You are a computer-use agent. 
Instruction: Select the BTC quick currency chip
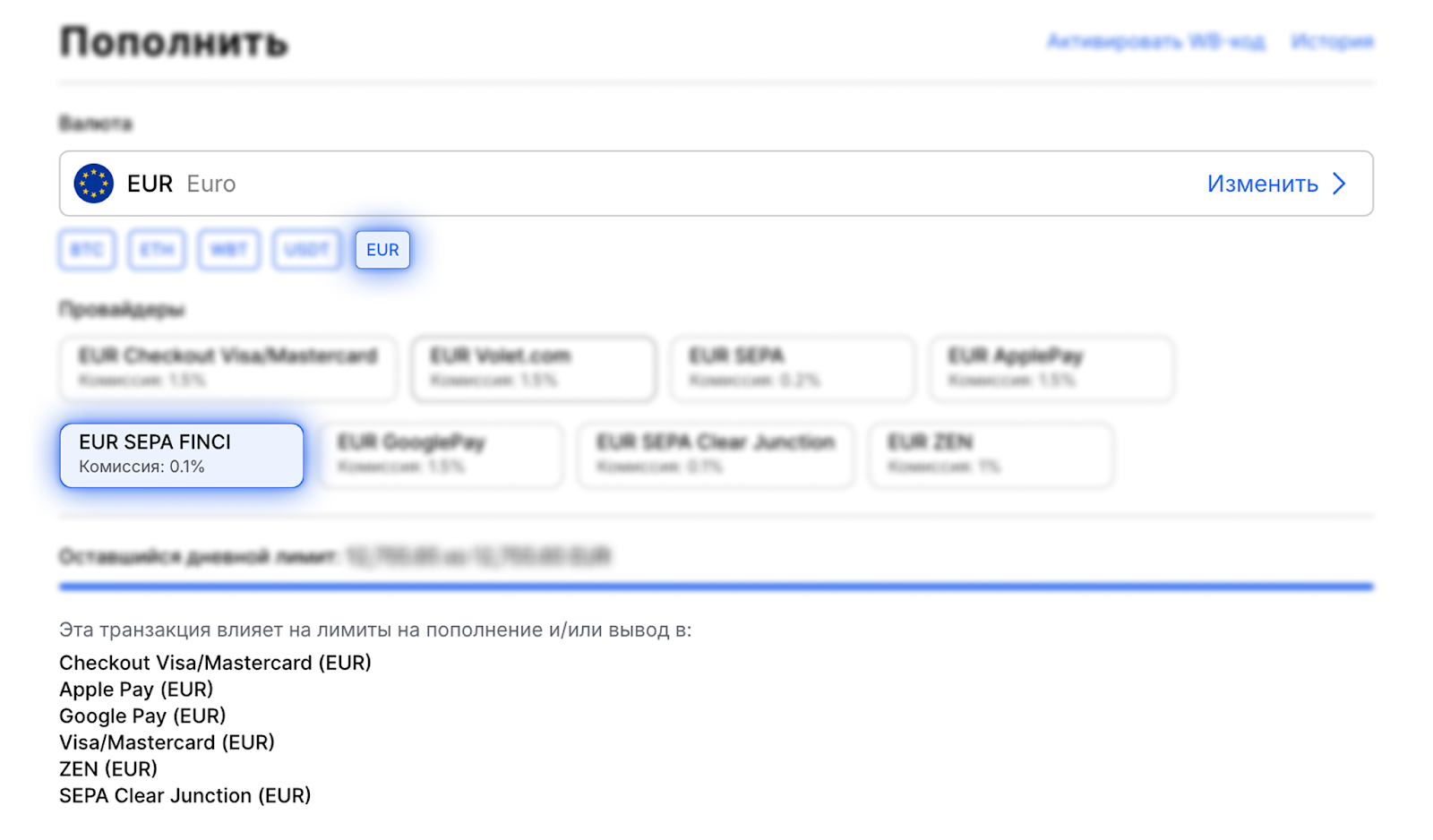click(87, 250)
